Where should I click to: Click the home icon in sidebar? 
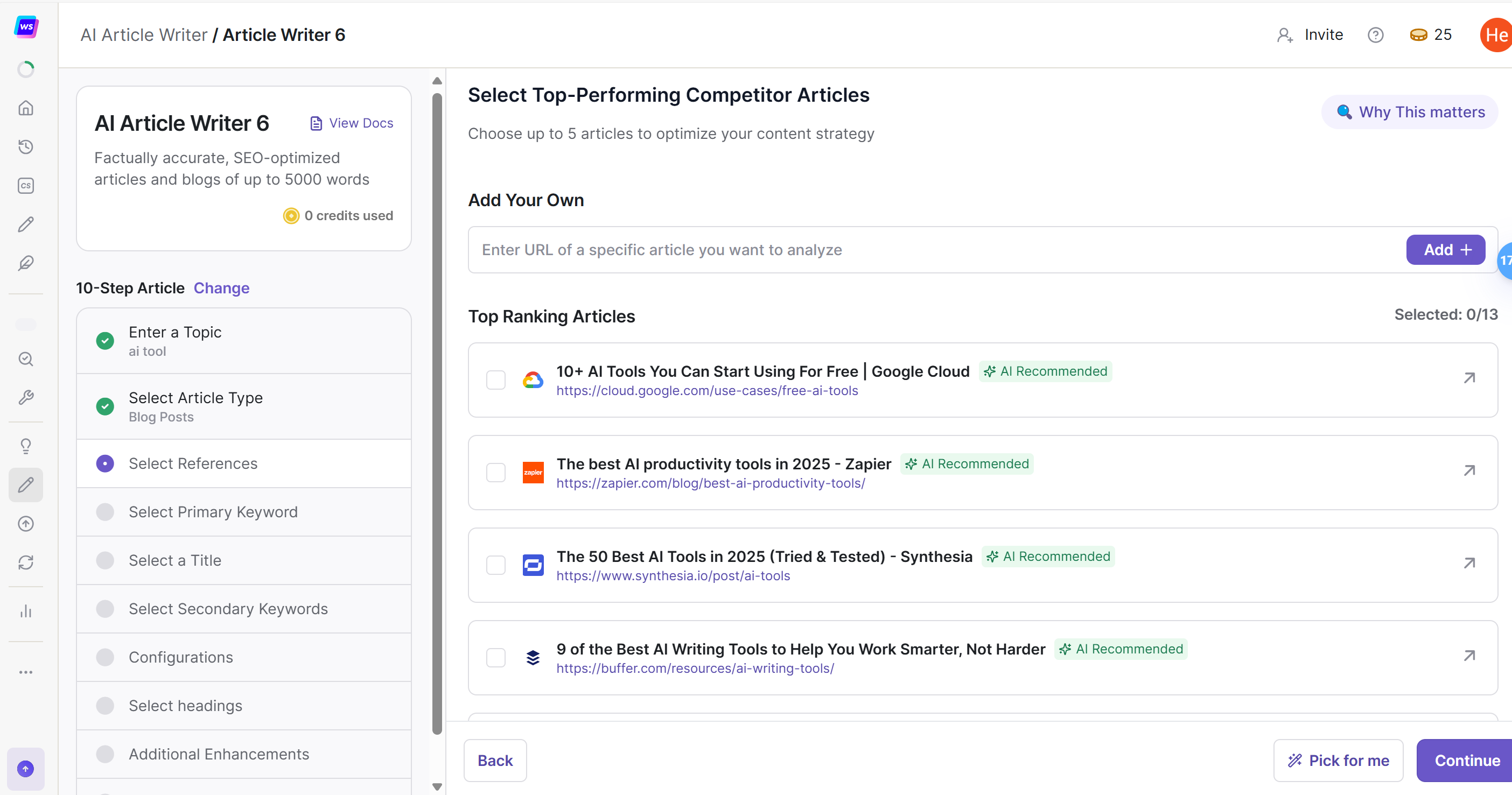(x=25, y=108)
